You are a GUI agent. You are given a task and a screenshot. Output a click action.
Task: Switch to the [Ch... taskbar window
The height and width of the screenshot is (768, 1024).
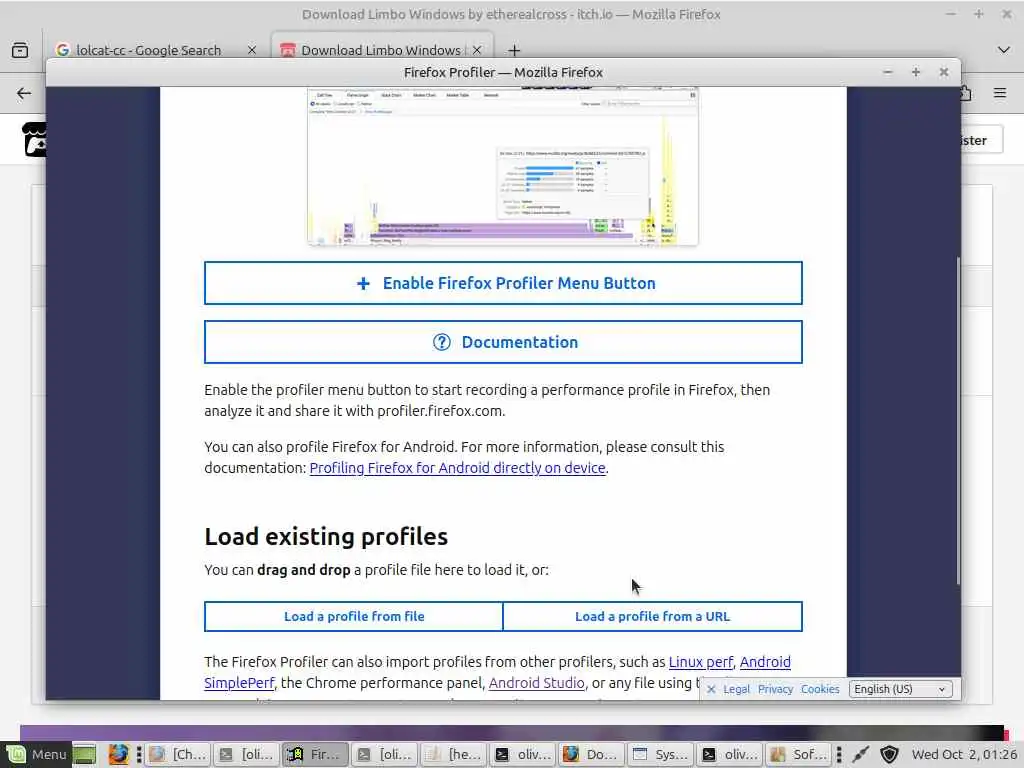click(178, 754)
